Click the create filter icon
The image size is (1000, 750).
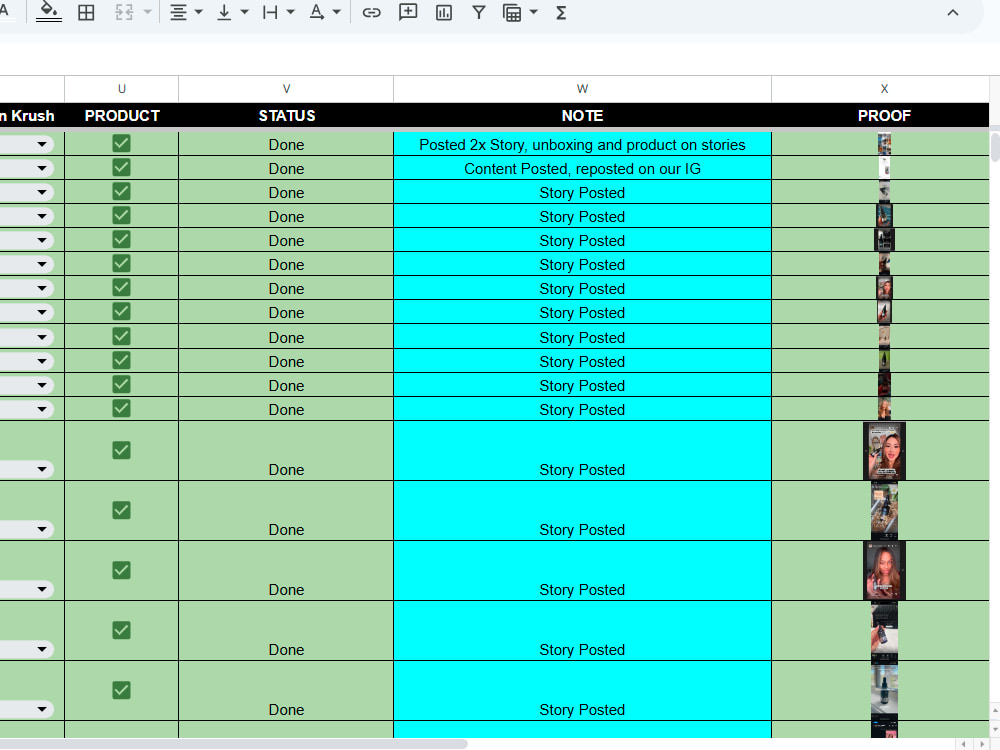(478, 13)
